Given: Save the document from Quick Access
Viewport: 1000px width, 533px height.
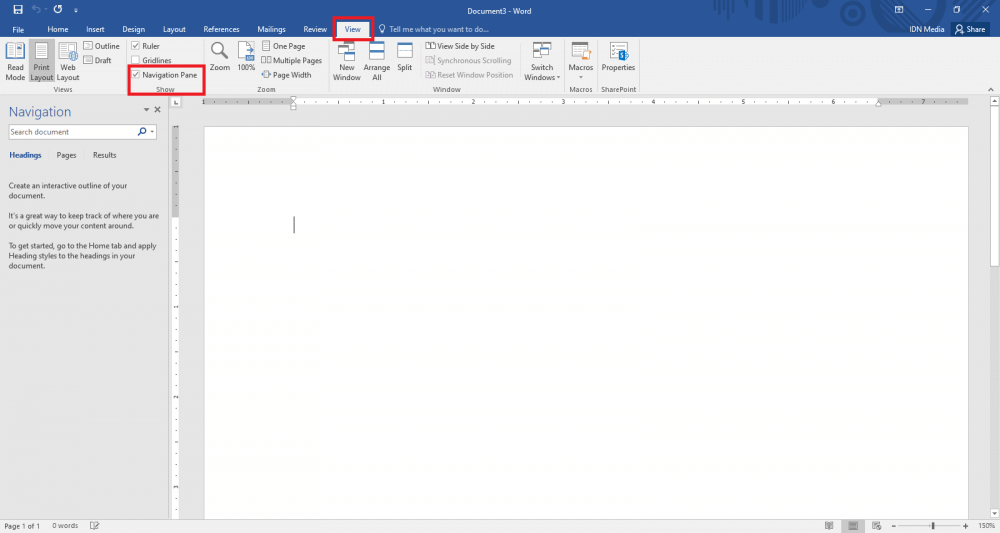Looking at the screenshot, I should point(18,10).
